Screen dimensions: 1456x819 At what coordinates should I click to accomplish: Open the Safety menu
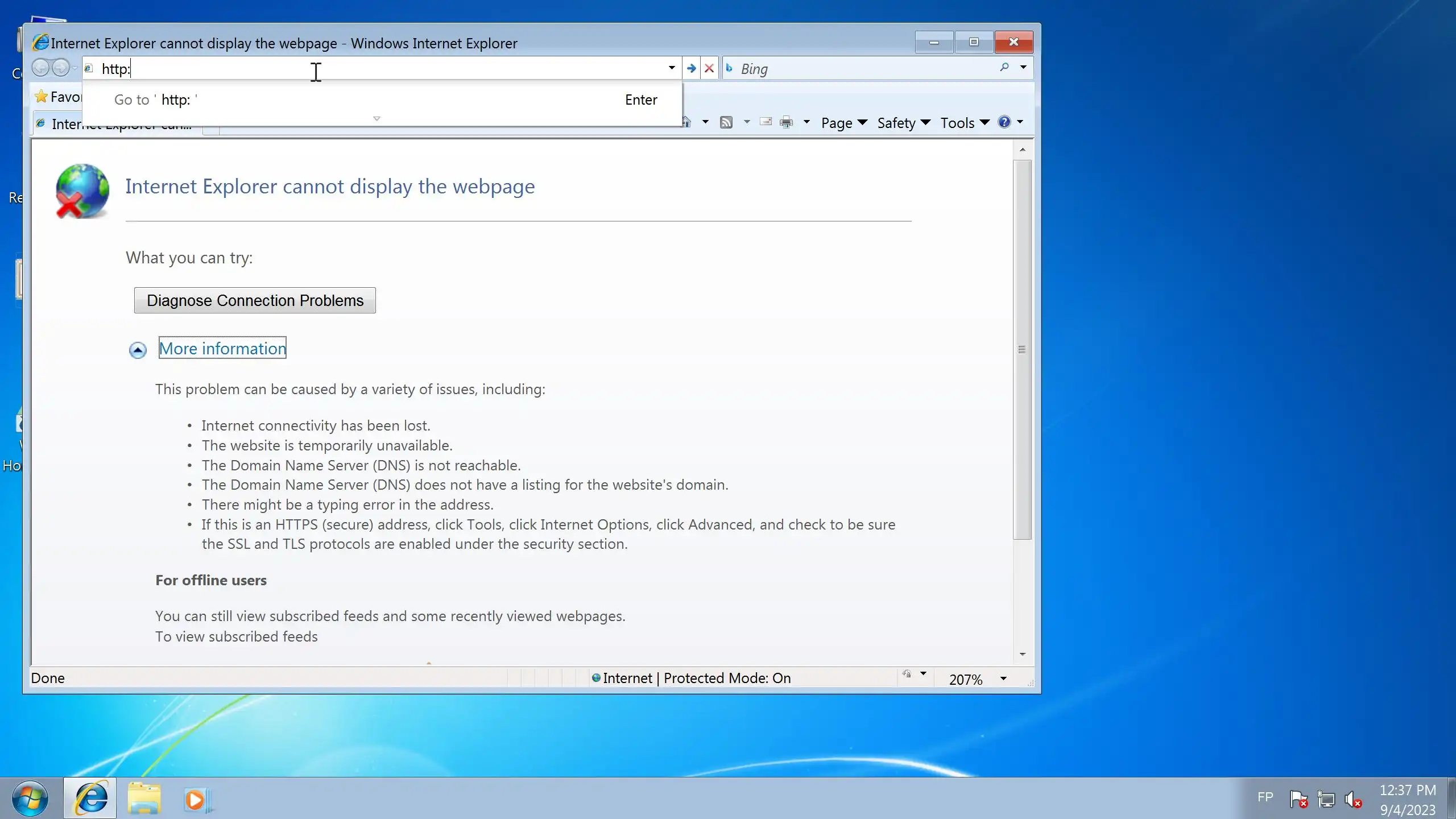tap(903, 123)
